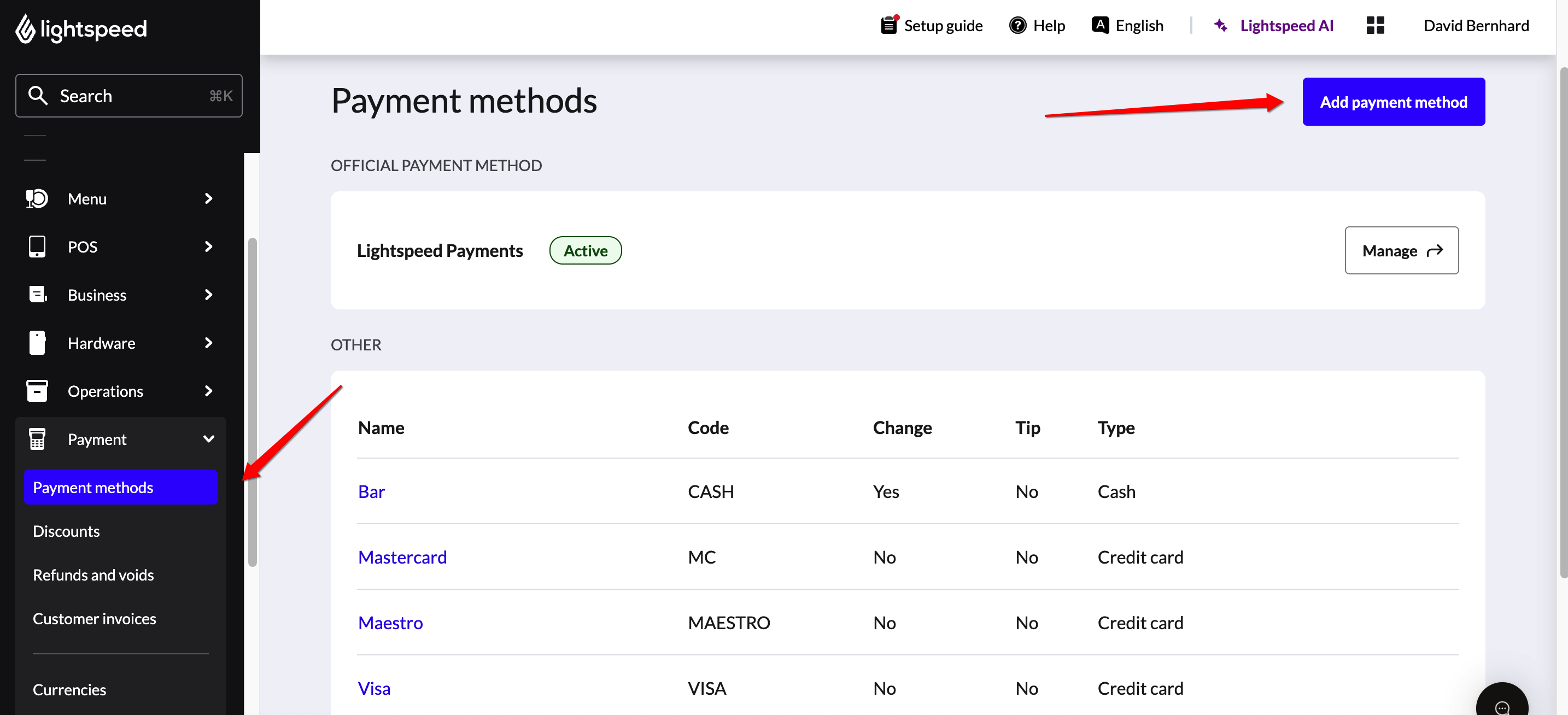Click the CASH code cell
1568x715 pixels.
tap(710, 491)
